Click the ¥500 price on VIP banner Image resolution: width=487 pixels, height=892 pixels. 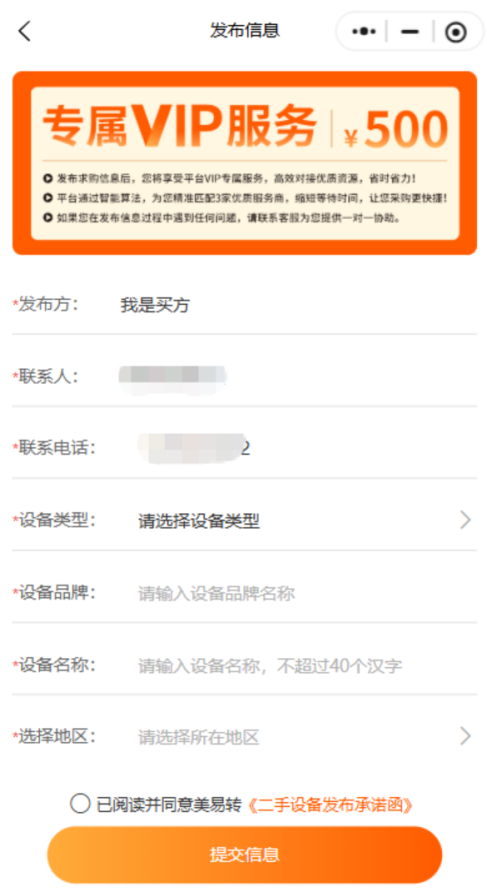click(397, 130)
